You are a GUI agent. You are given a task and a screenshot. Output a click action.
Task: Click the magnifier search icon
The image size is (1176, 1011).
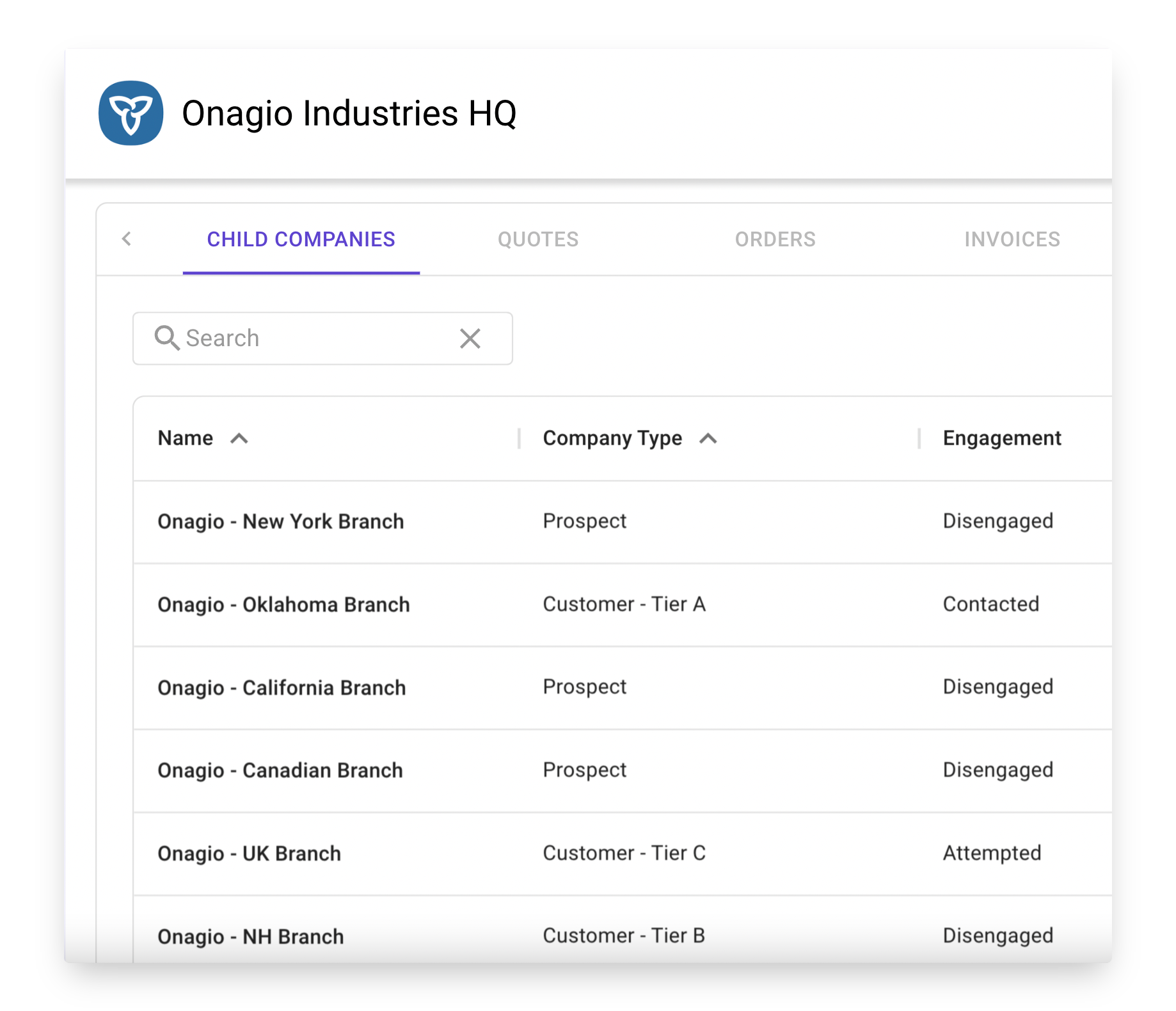coord(167,338)
